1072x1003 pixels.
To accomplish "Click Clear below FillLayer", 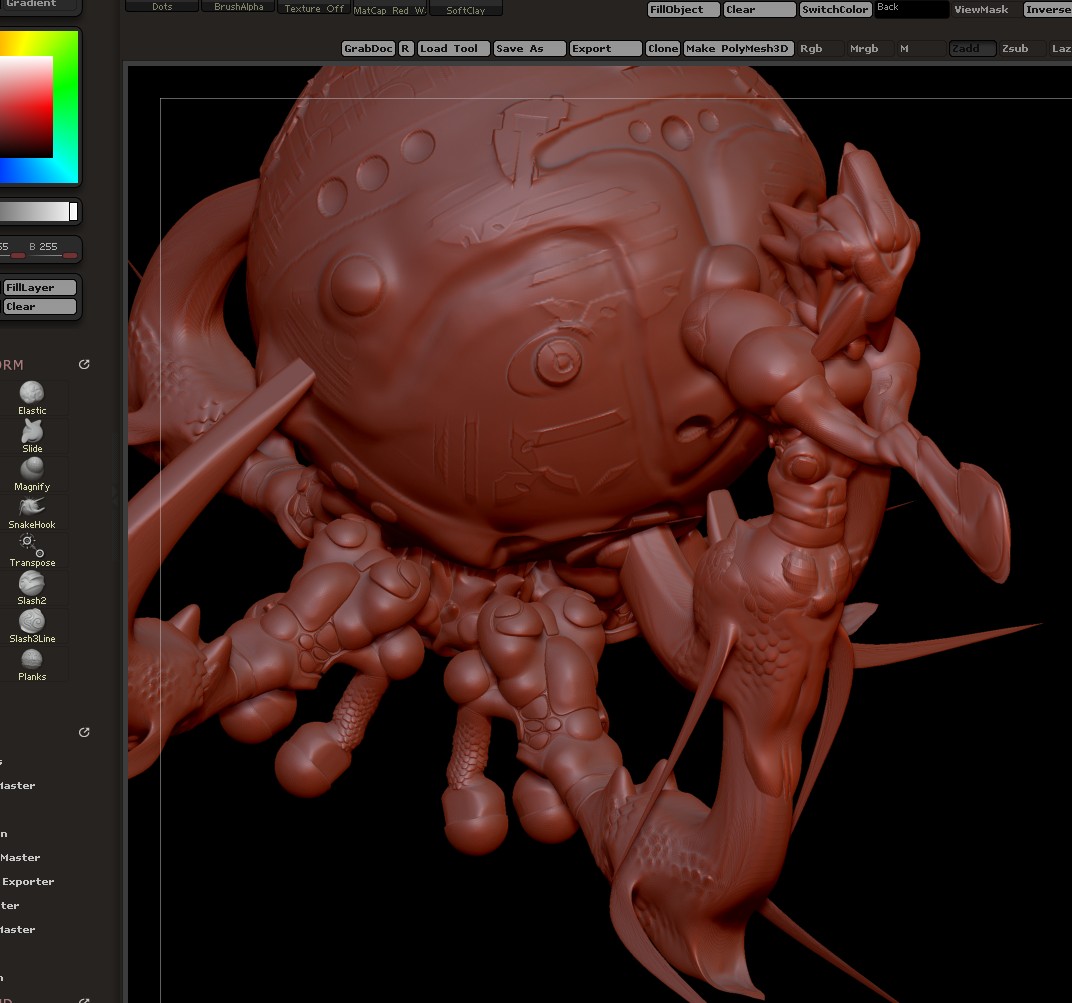I will 40,307.
